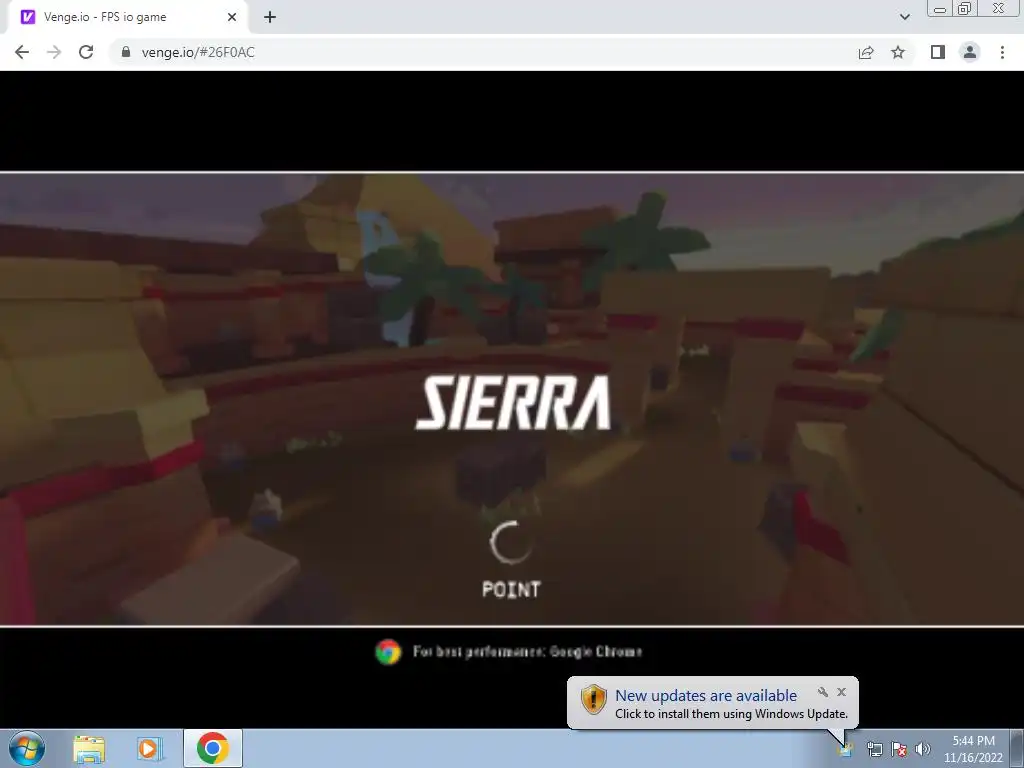Open a new browser tab
Image resolution: width=1024 pixels, height=768 pixels.
click(x=270, y=17)
